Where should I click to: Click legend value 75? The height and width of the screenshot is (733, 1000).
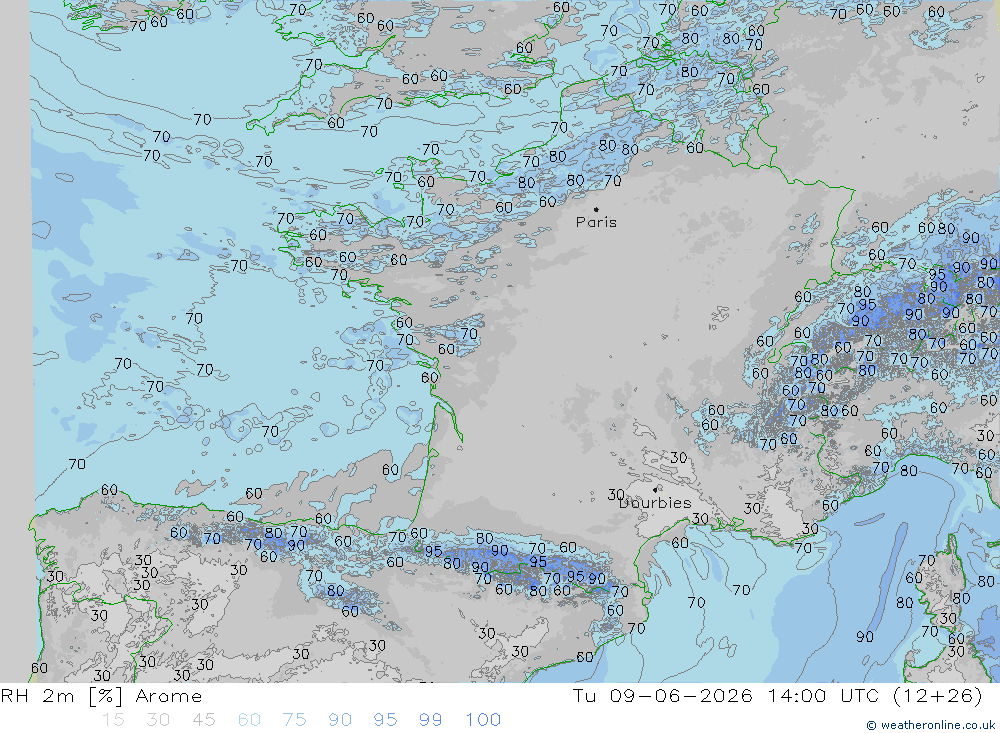(295, 720)
